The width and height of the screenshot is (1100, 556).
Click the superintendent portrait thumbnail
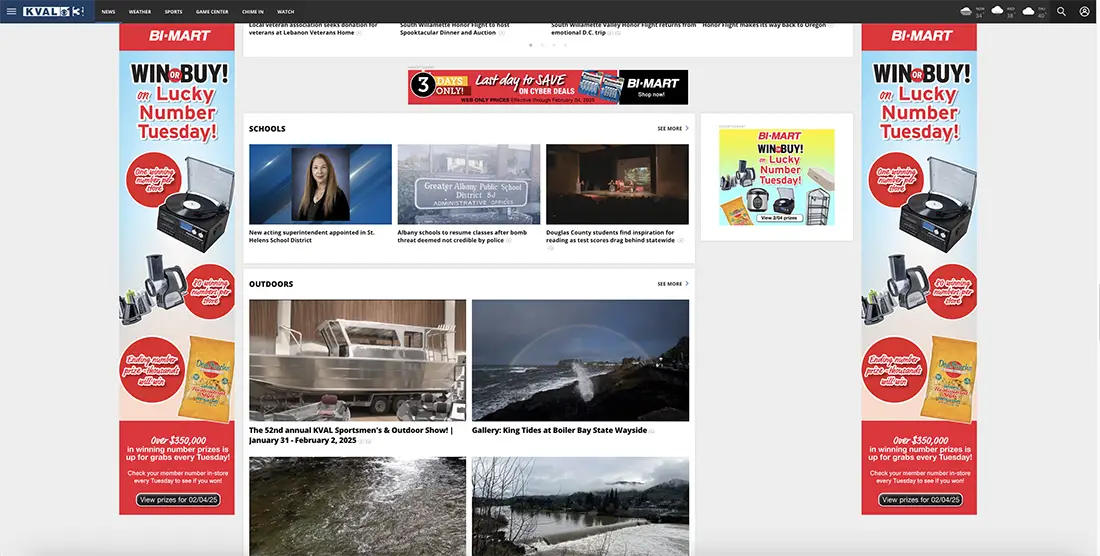pos(321,184)
